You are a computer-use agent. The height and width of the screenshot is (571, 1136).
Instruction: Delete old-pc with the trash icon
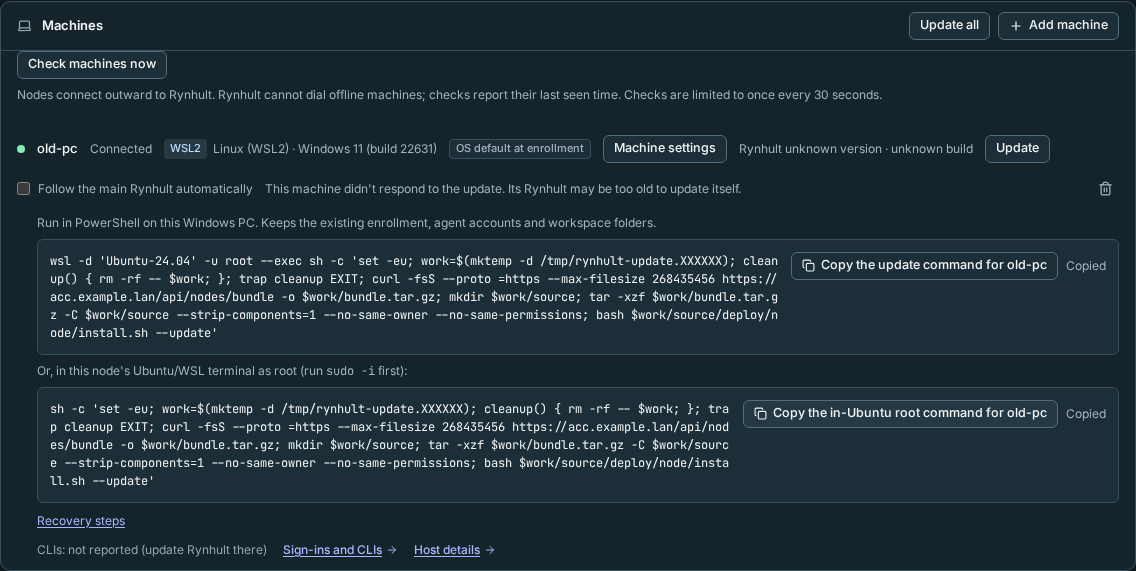coord(1105,188)
